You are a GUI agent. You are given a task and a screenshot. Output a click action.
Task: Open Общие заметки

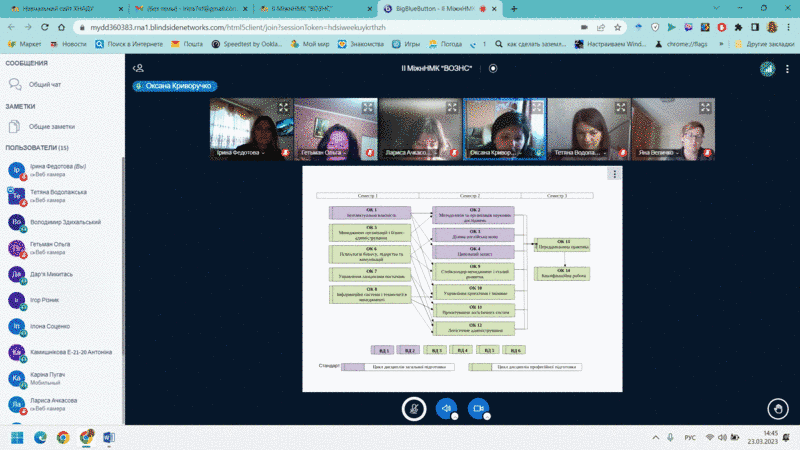(61, 126)
